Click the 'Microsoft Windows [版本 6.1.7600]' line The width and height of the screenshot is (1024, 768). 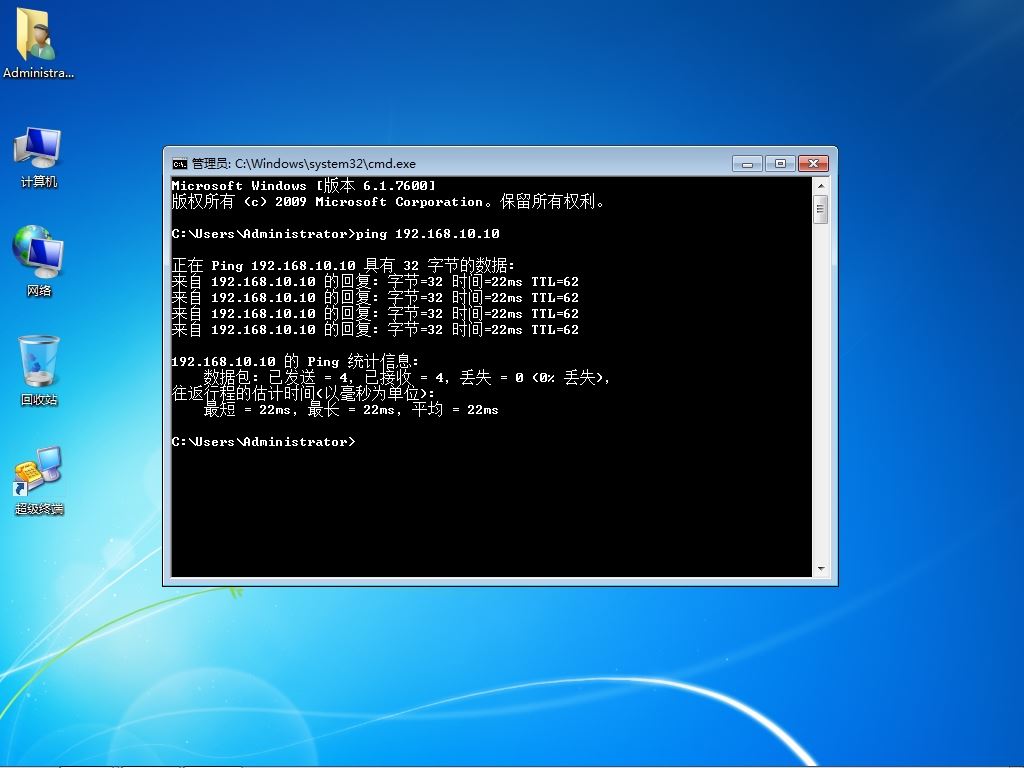click(304, 185)
